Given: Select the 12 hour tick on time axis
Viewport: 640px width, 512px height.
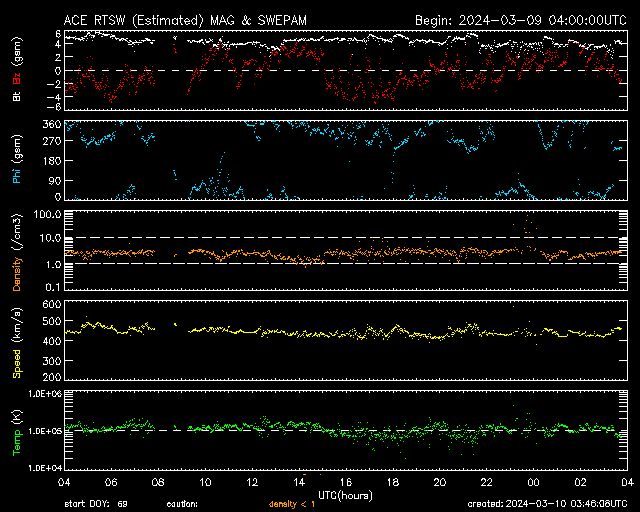Looking at the screenshot, I should click(251, 481).
